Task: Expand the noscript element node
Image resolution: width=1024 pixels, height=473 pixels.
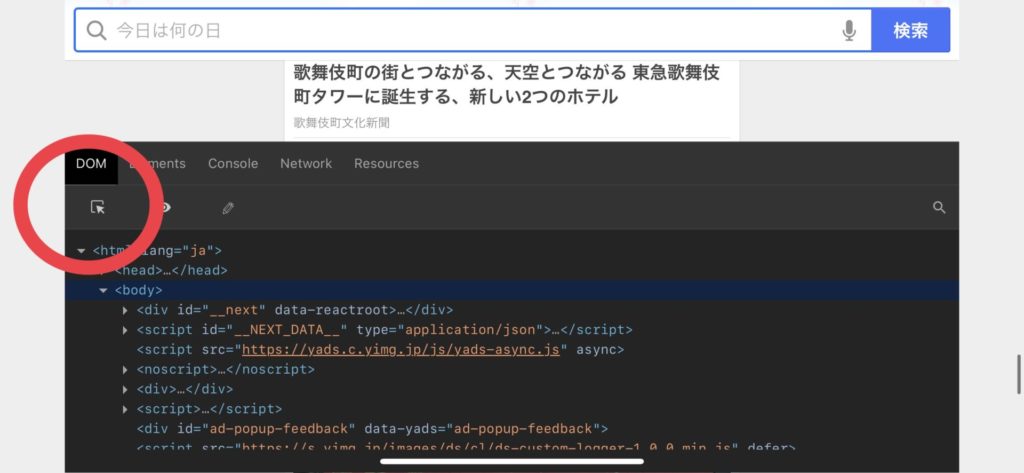Action: 125,369
